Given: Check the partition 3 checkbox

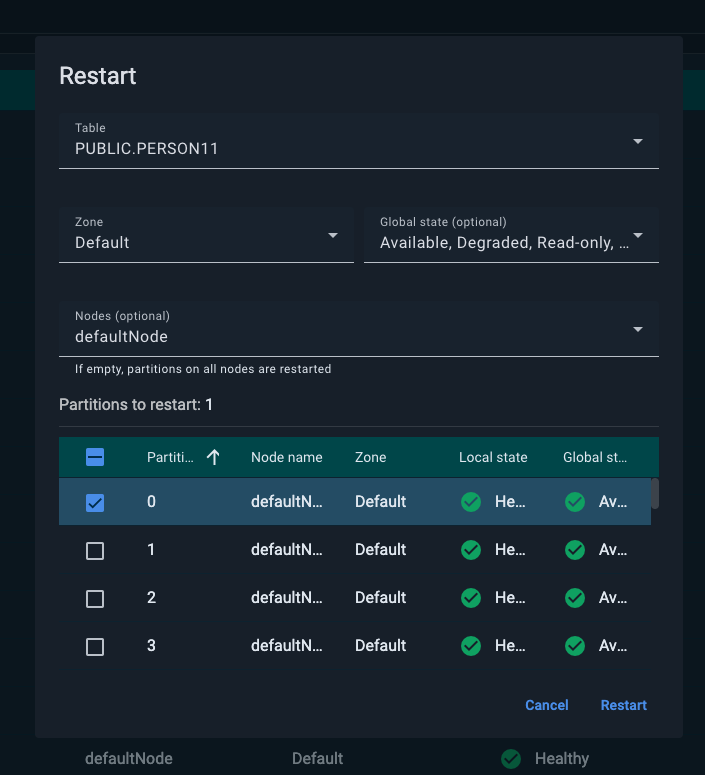Looking at the screenshot, I should tap(95, 646).
